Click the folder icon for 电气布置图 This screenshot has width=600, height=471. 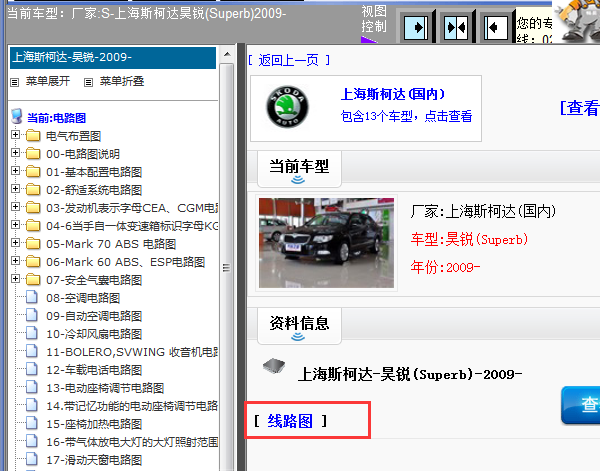[x=33, y=135]
